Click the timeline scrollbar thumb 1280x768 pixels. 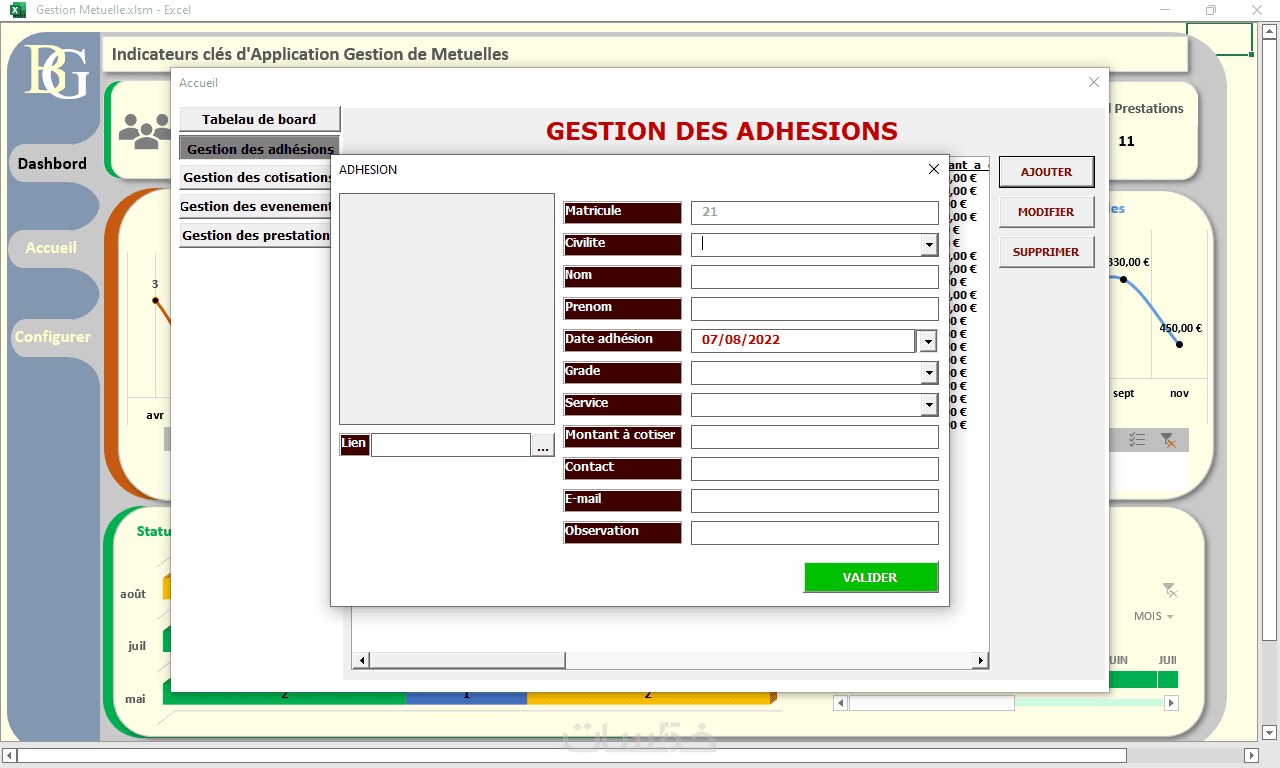click(x=932, y=703)
